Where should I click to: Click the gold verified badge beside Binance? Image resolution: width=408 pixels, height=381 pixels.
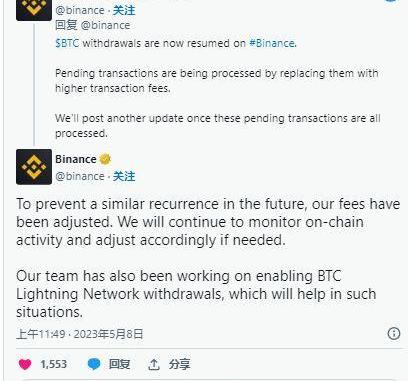click(x=105, y=159)
